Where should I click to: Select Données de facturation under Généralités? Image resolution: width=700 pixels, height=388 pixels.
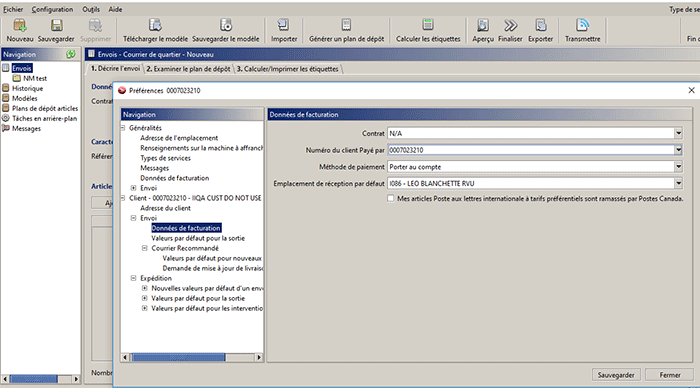tap(175, 178)
